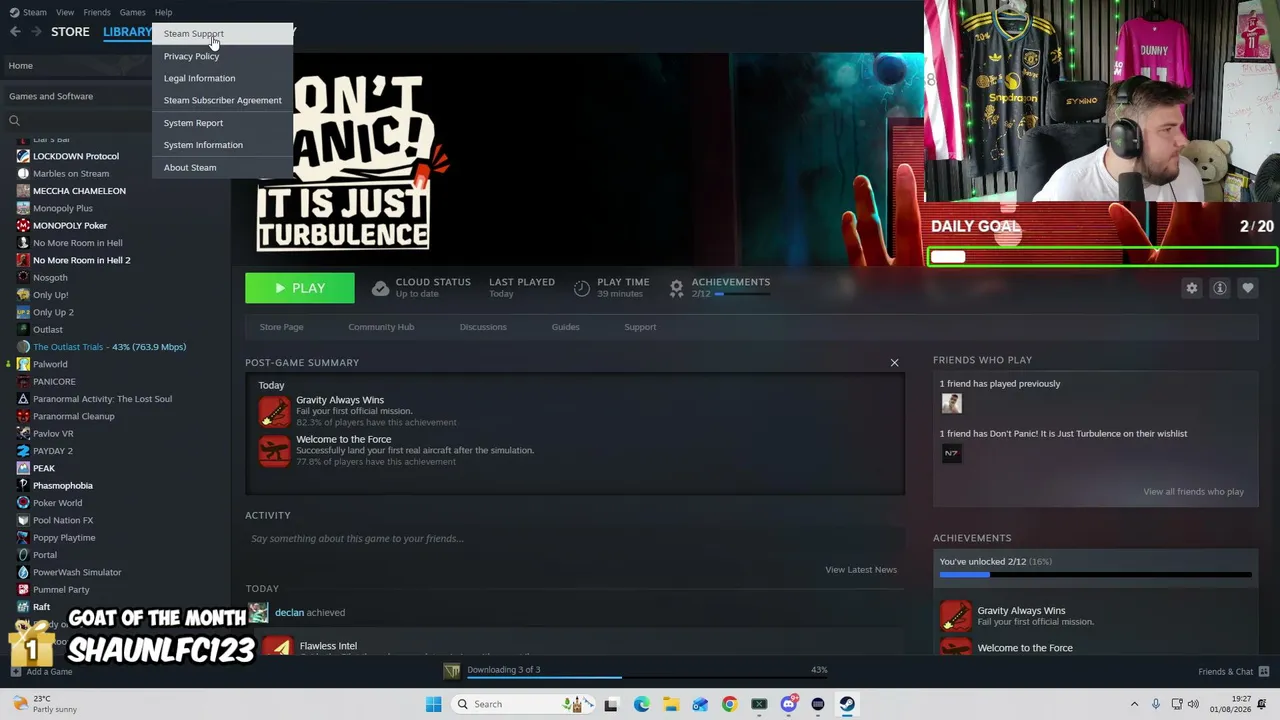This screenshot has height=720, width=1280.
Task: Open the Store Page link
Action: [281, 327]
